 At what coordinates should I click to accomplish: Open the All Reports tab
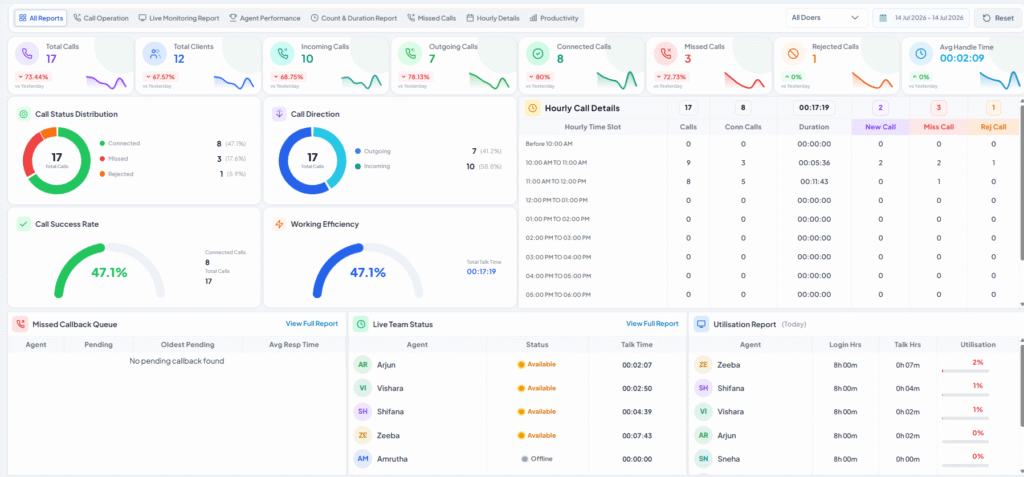pyautogui.click(x=40, y=18)
